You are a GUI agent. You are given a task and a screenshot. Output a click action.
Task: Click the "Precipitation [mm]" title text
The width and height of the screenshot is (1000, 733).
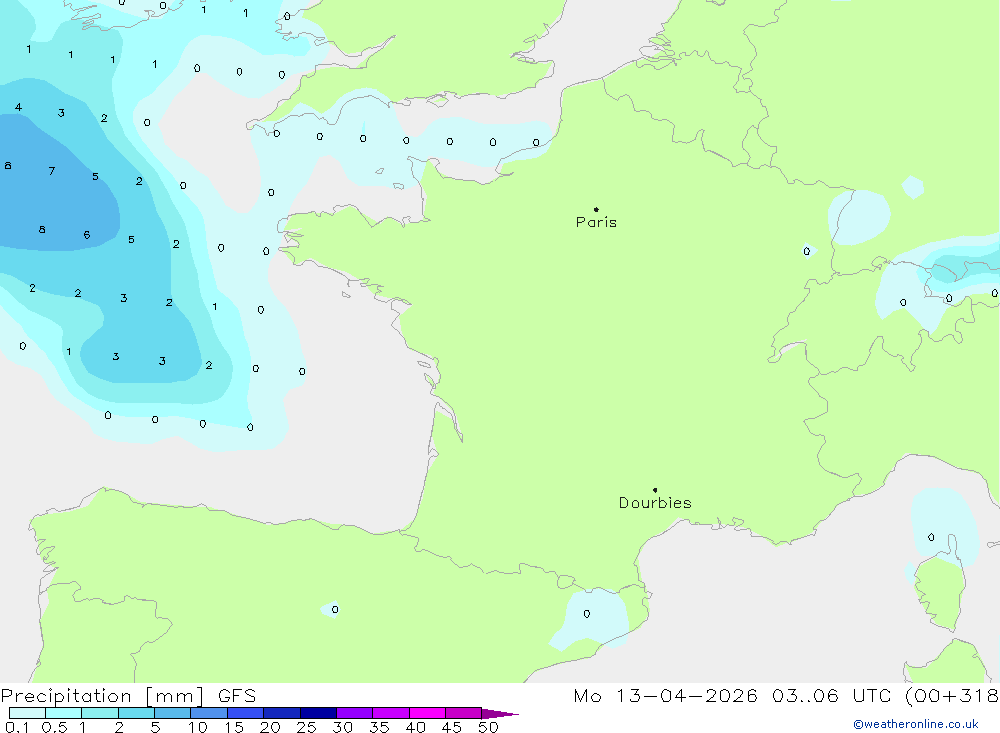tap(103, 696)
